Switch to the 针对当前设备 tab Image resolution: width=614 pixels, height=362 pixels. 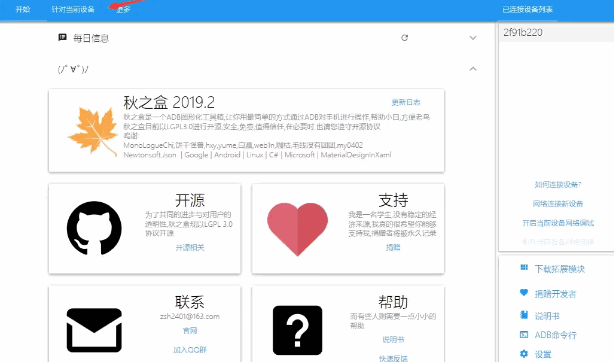pos(73,9)
